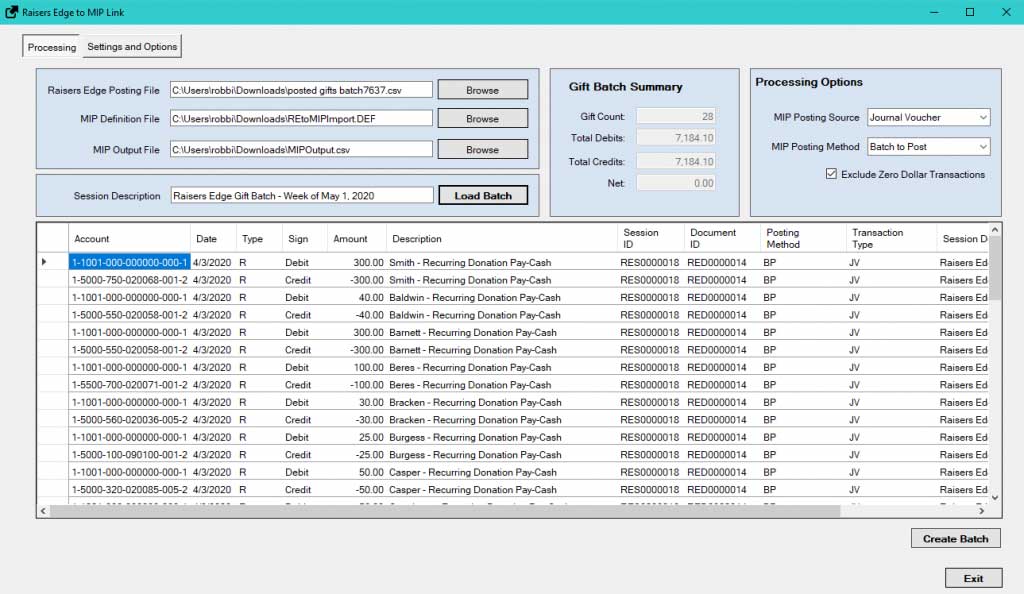Close the Raisers Edge to MIP Link window
Viewport: 1024px width, 594px height.
point(1006,12)
